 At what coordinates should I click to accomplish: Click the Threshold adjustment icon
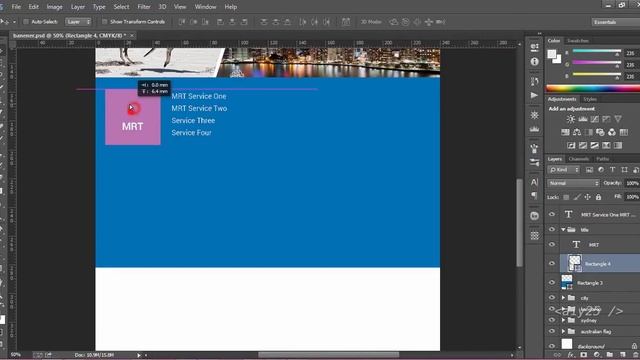tap(595, 145)
